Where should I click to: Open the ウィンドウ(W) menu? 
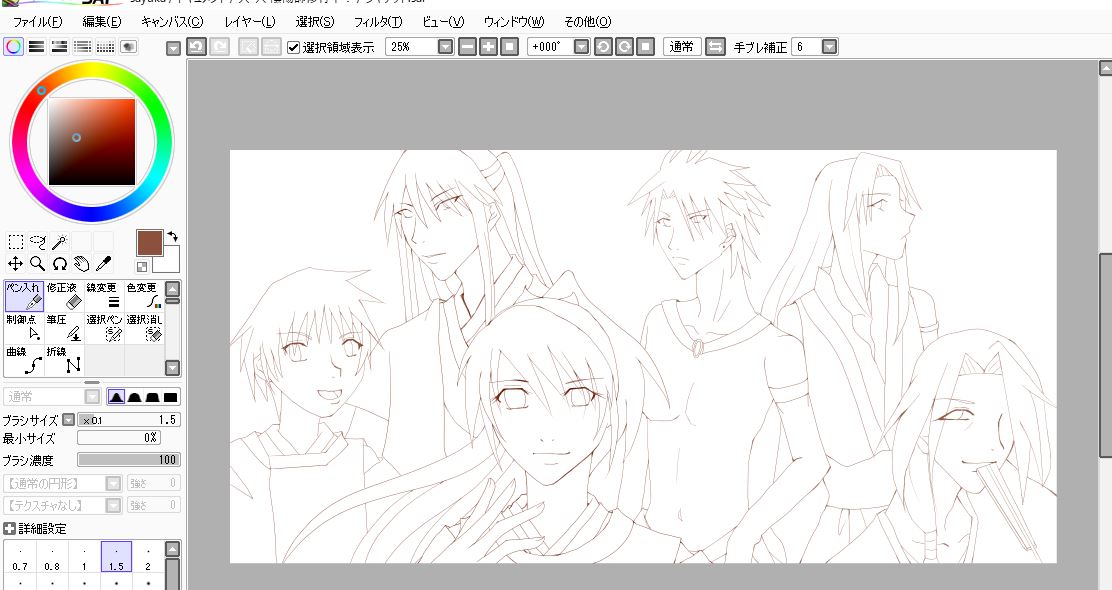click(x=514, y=22)
